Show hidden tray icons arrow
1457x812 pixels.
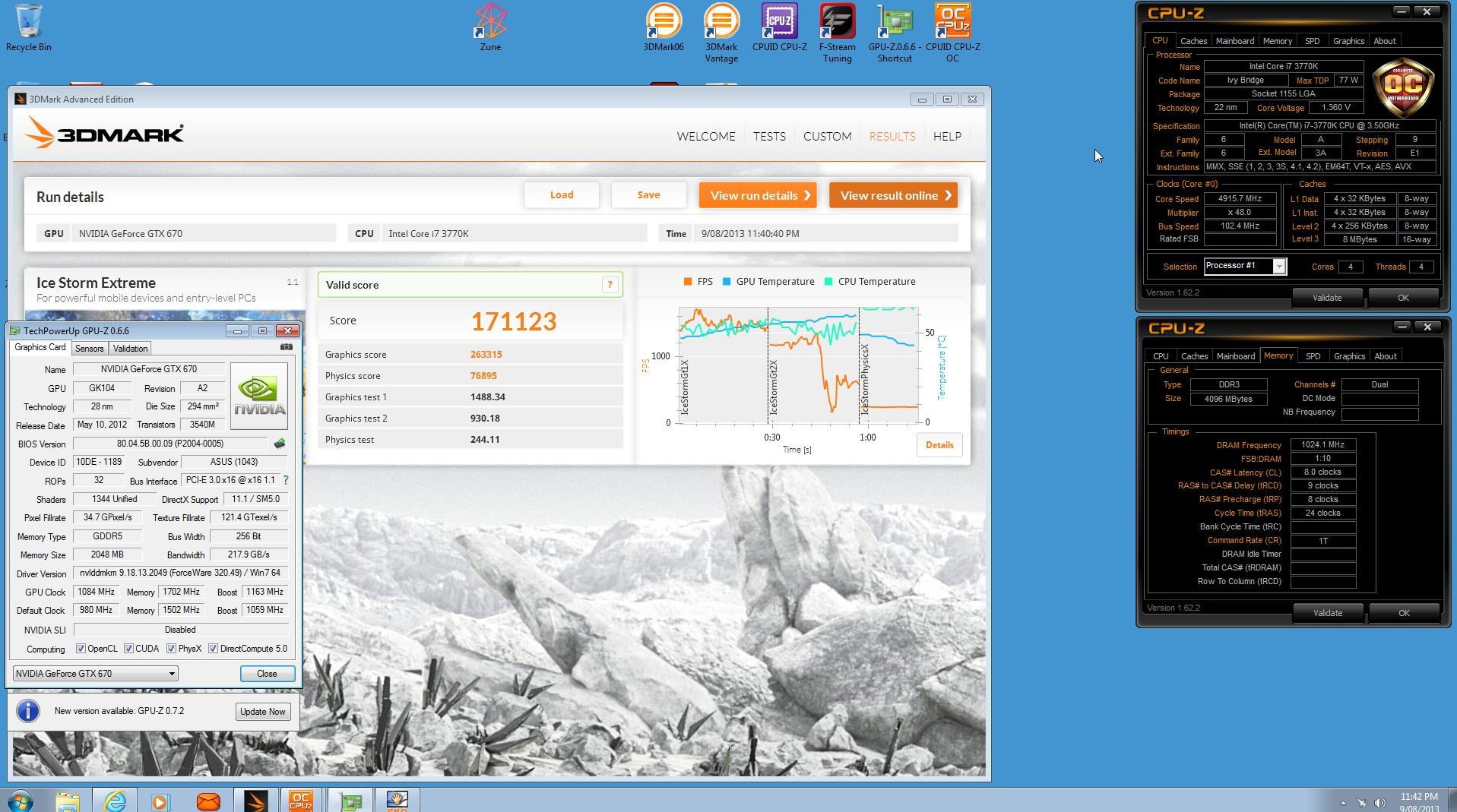pyautogui.click(x=1343, y=803)
